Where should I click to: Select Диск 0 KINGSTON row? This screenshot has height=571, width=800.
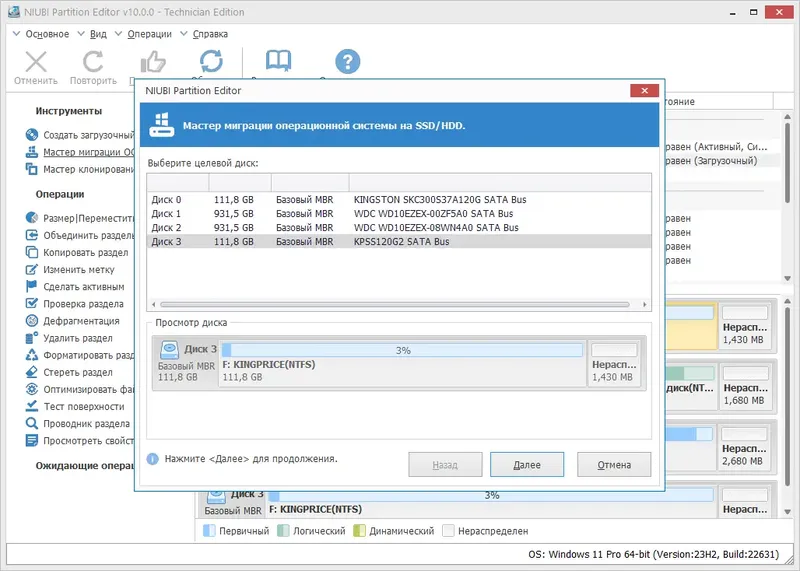[399, 200]
